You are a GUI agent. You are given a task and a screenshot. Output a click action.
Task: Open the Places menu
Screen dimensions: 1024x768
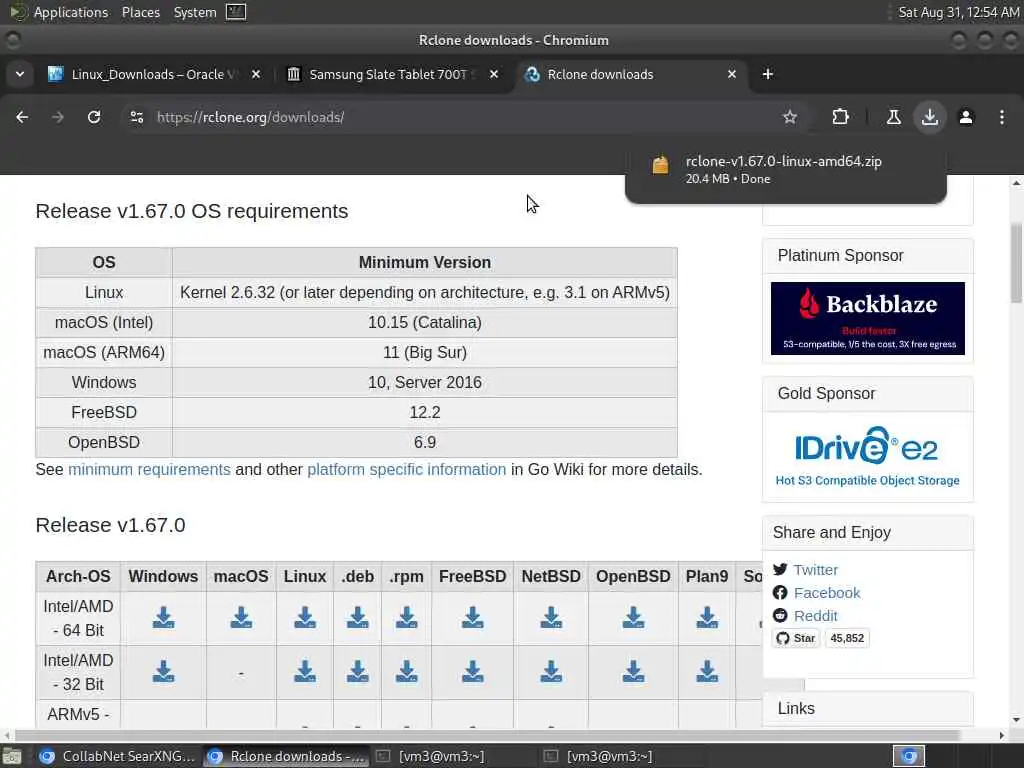[x=140, y=12]
